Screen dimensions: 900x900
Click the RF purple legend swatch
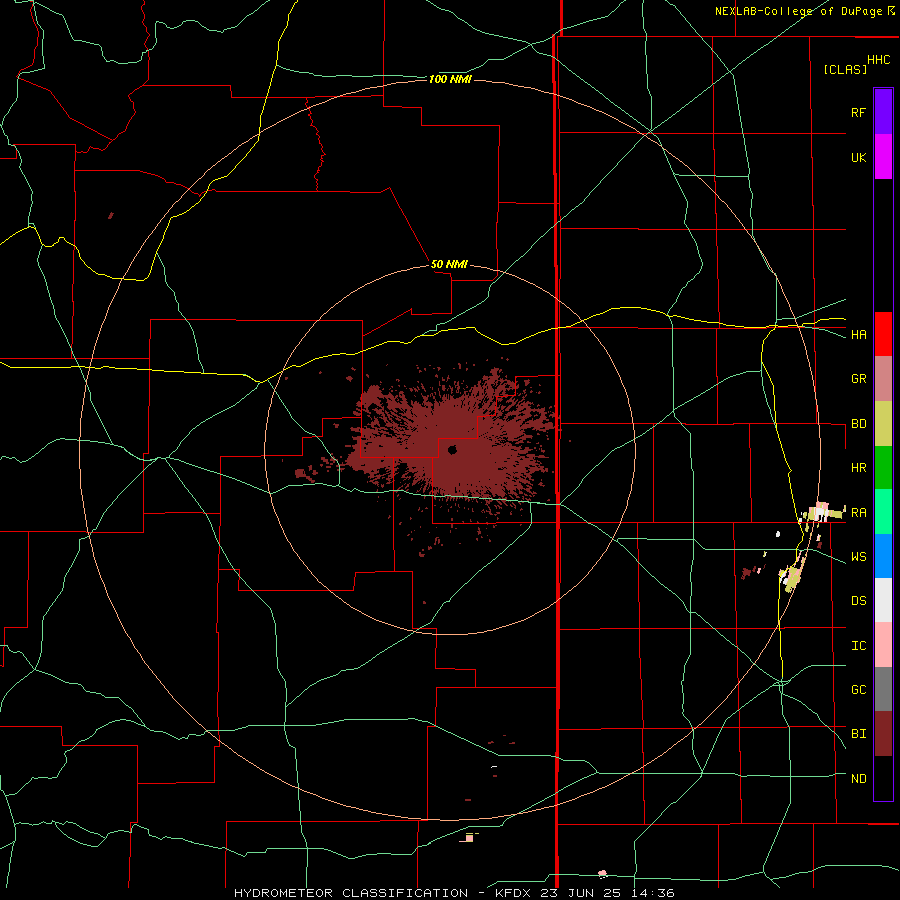[x=883, y=112]
